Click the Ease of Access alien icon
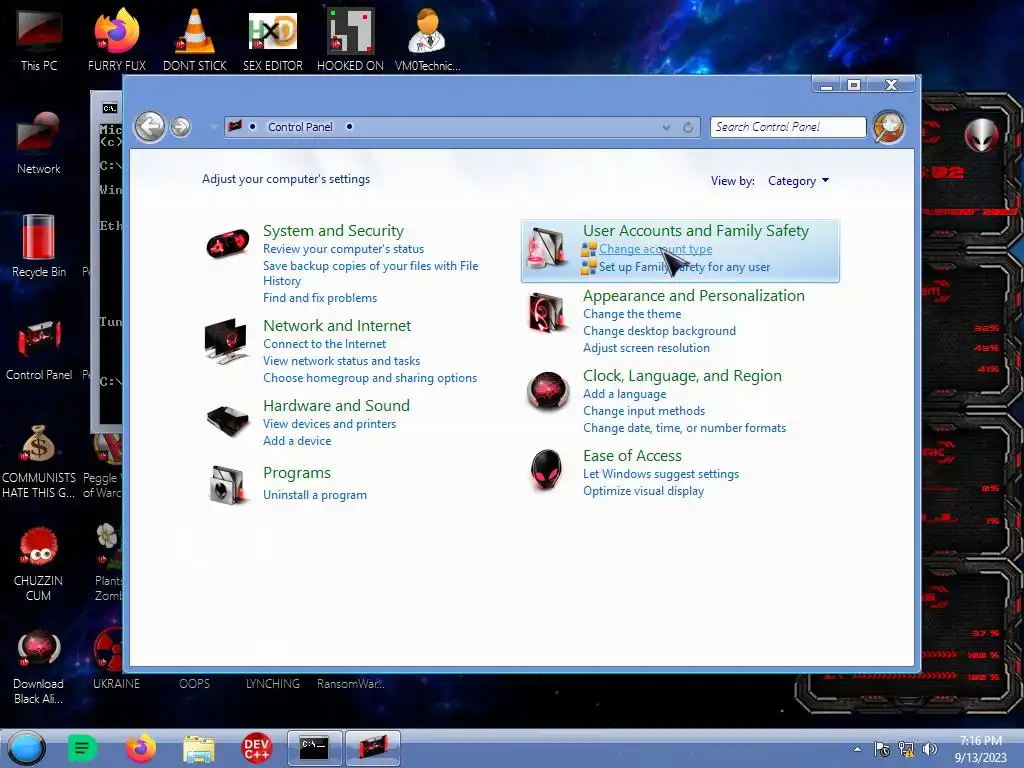 (547, 470)
